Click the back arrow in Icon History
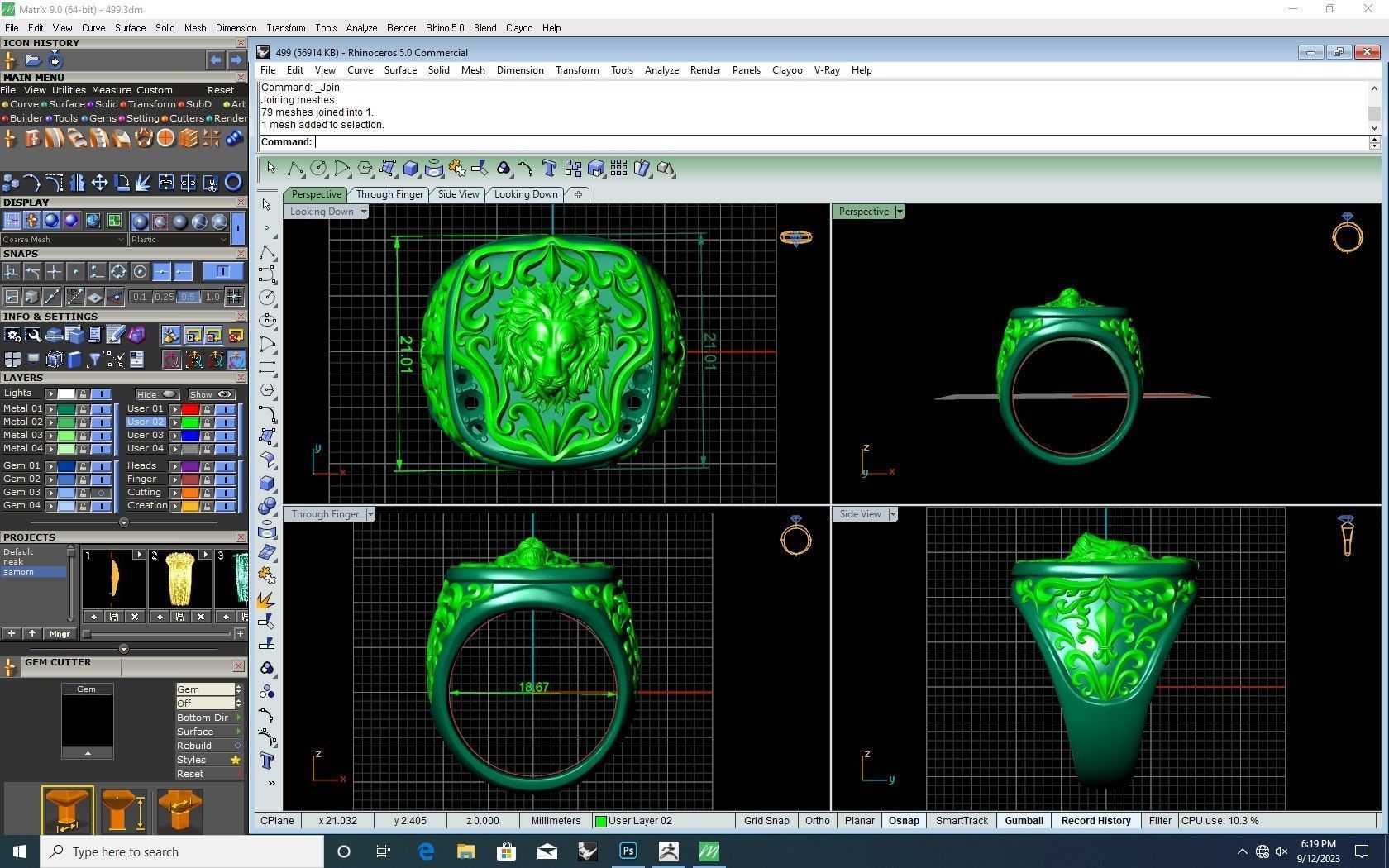1389x868 pixels. point(215,60)
